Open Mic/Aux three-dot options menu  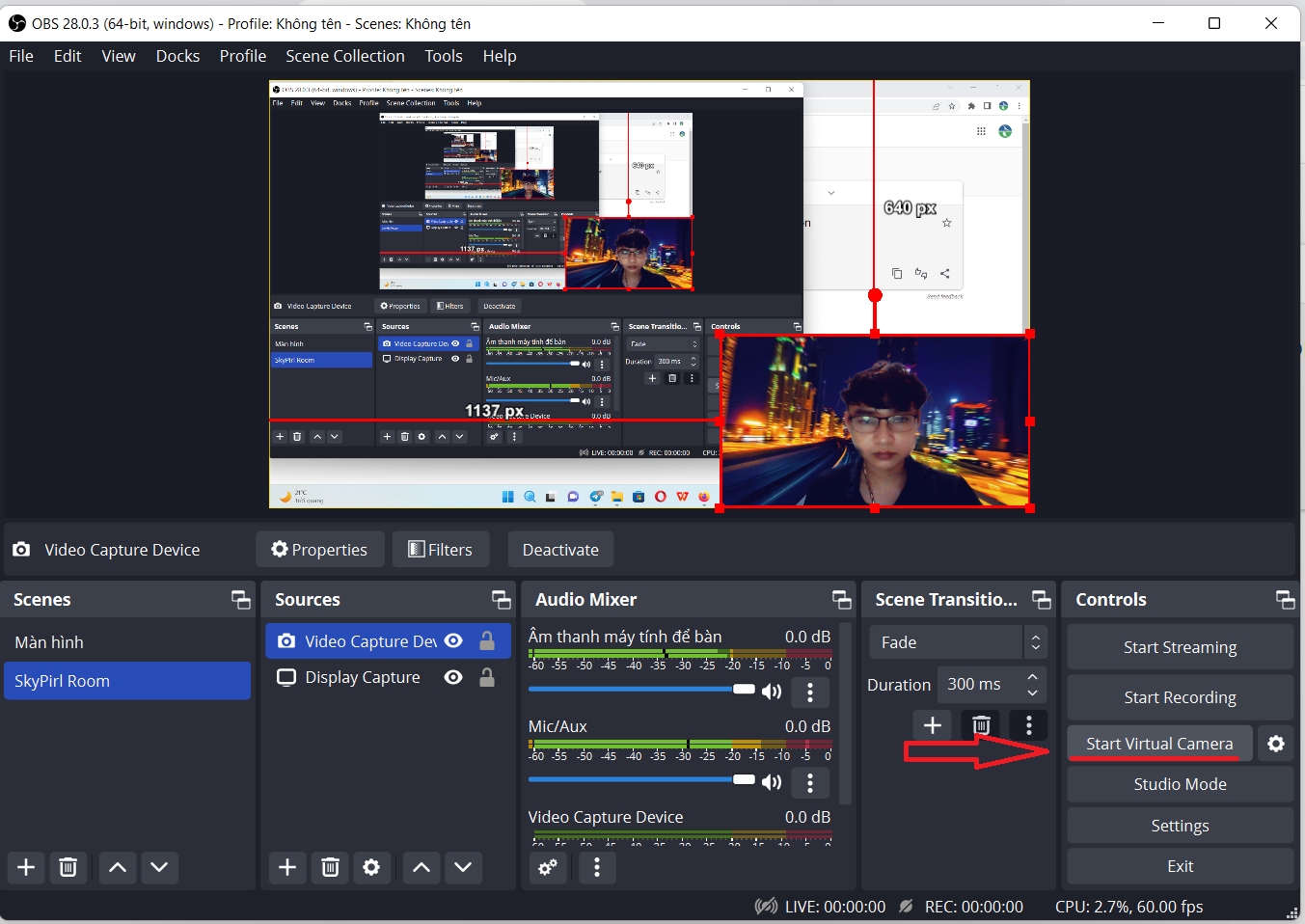click(810, 781)
